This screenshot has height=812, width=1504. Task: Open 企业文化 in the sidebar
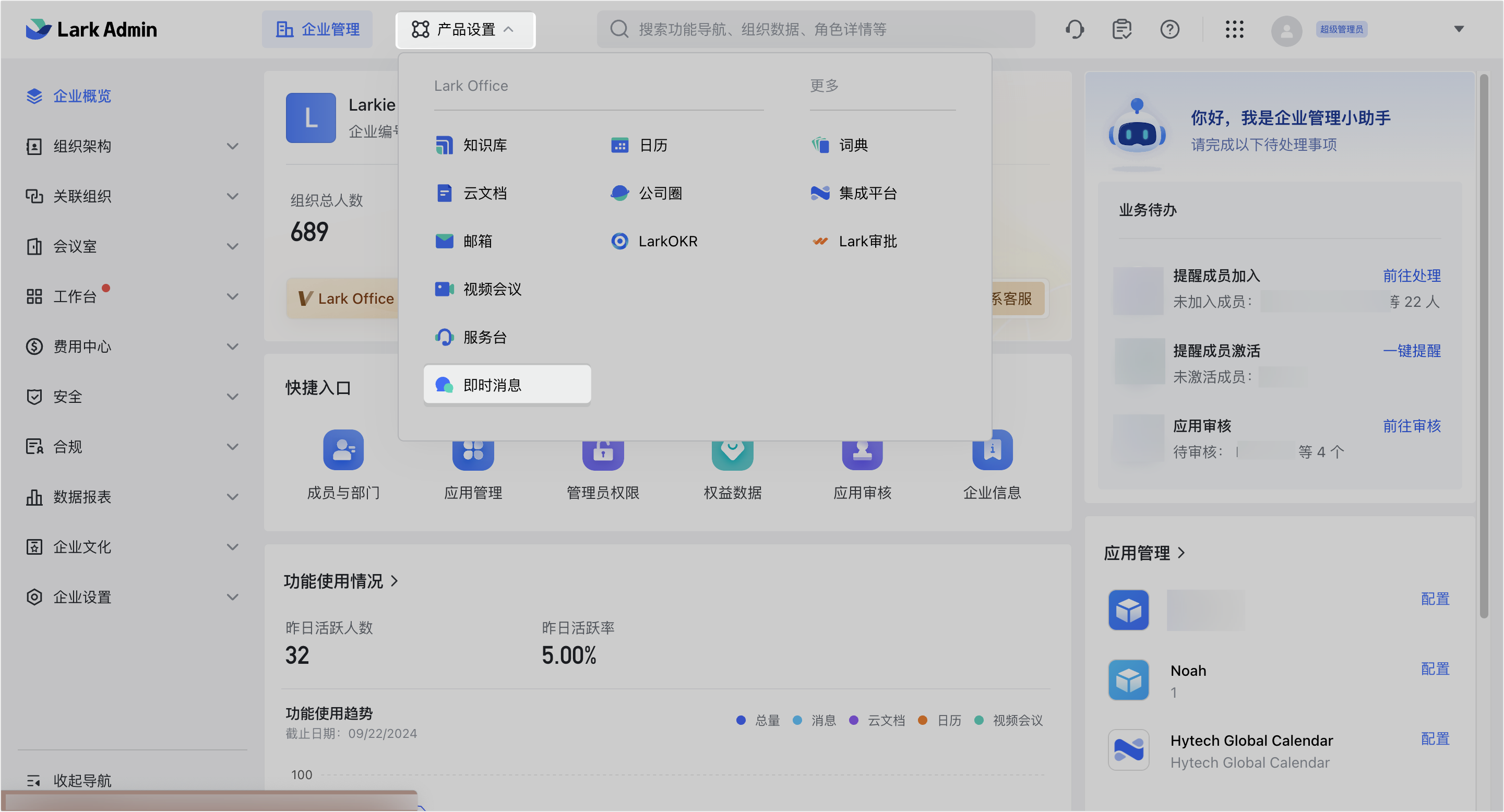[x=132, y=547]
